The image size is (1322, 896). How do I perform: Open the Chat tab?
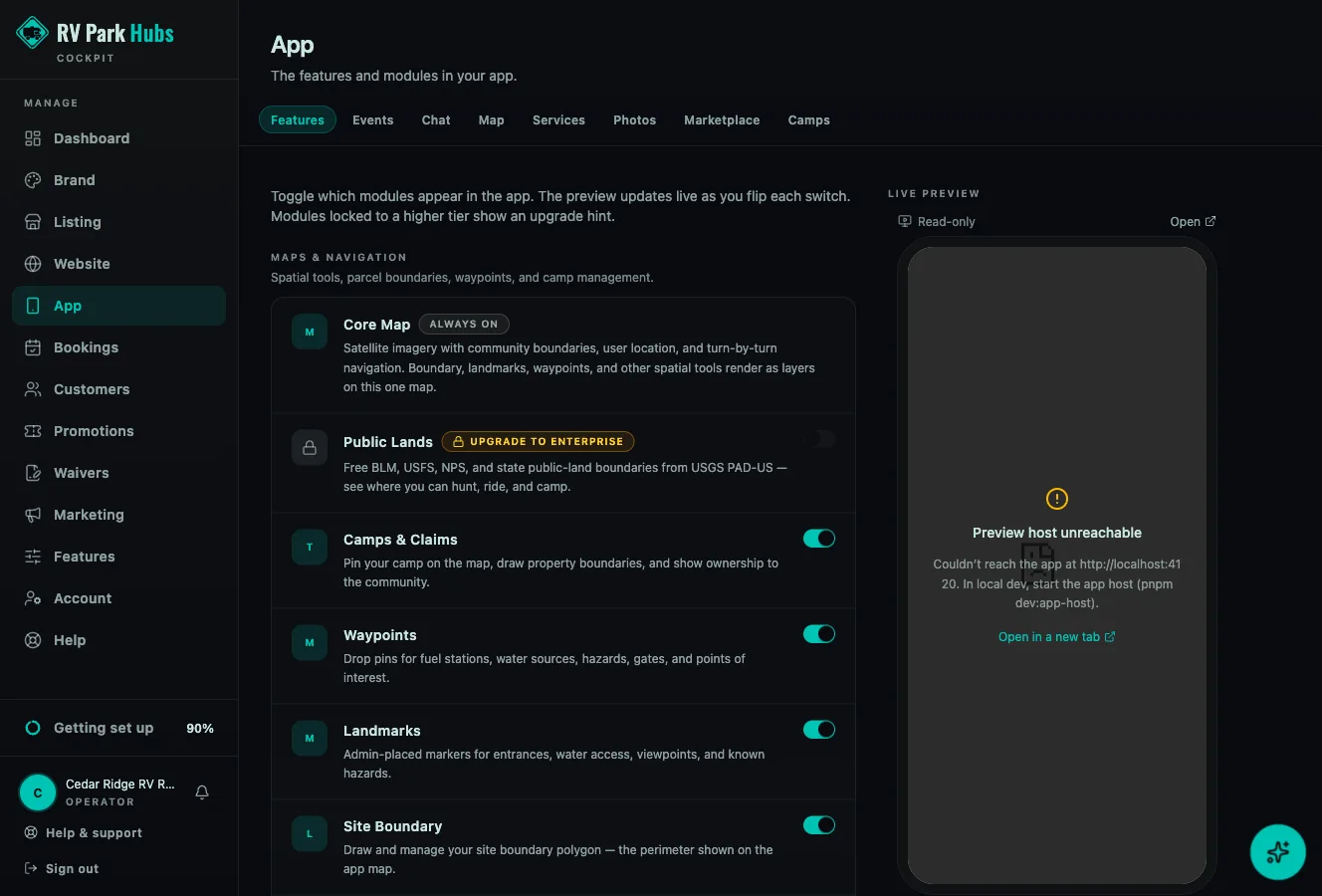[436, 119]
